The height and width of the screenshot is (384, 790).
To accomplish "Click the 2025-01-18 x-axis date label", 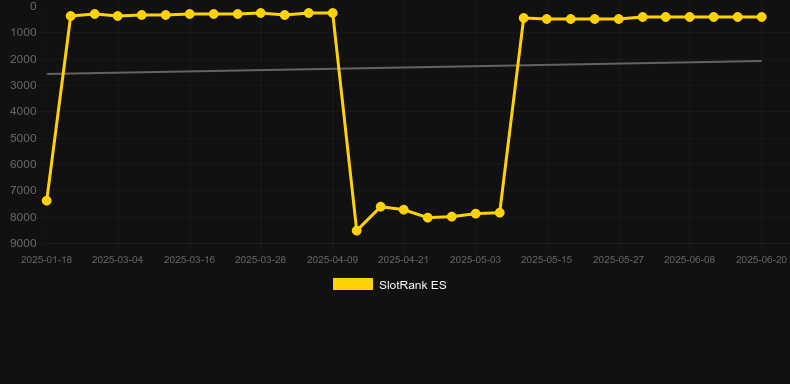I will (x=46, y=260).
